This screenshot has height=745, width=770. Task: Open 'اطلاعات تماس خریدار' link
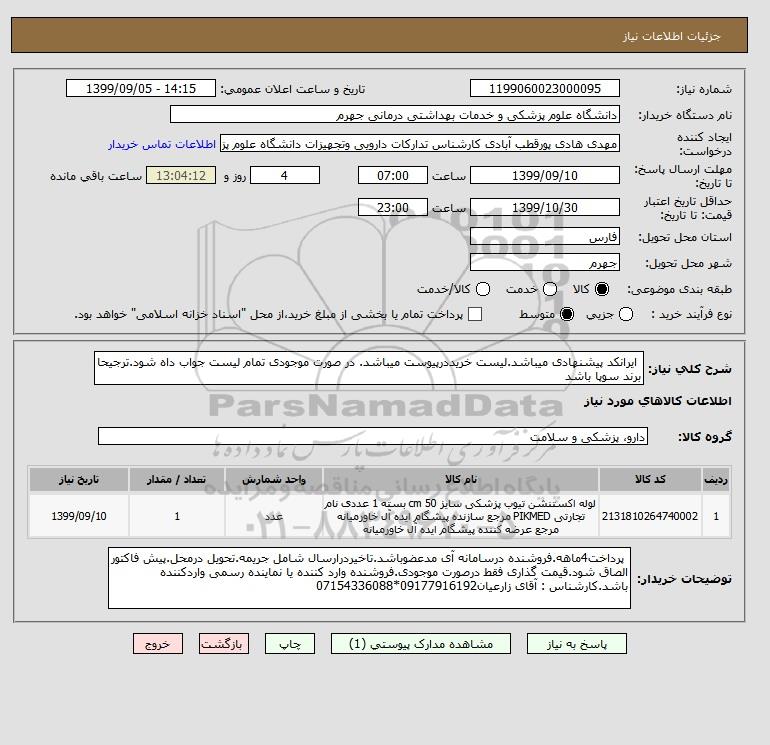pos(162,144)
